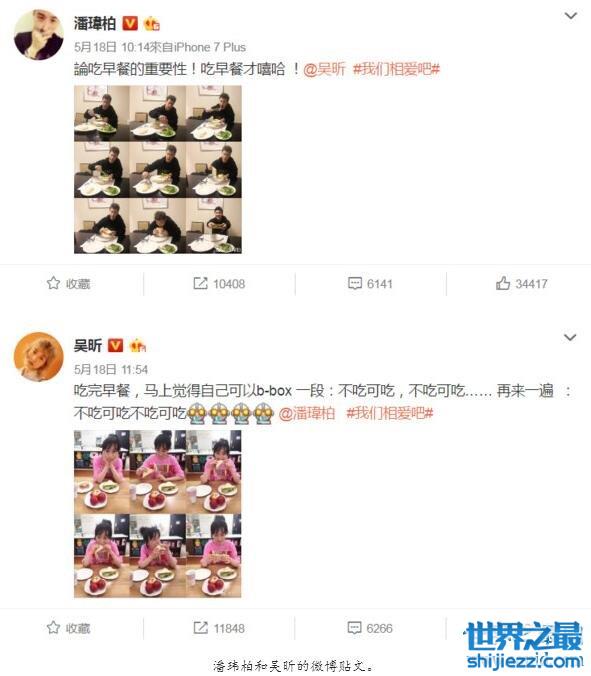This screenshot has width=591, height=676.
Task: Open the #我们相爱吧# hashtag in second post
Action: (x=390, y=413)
